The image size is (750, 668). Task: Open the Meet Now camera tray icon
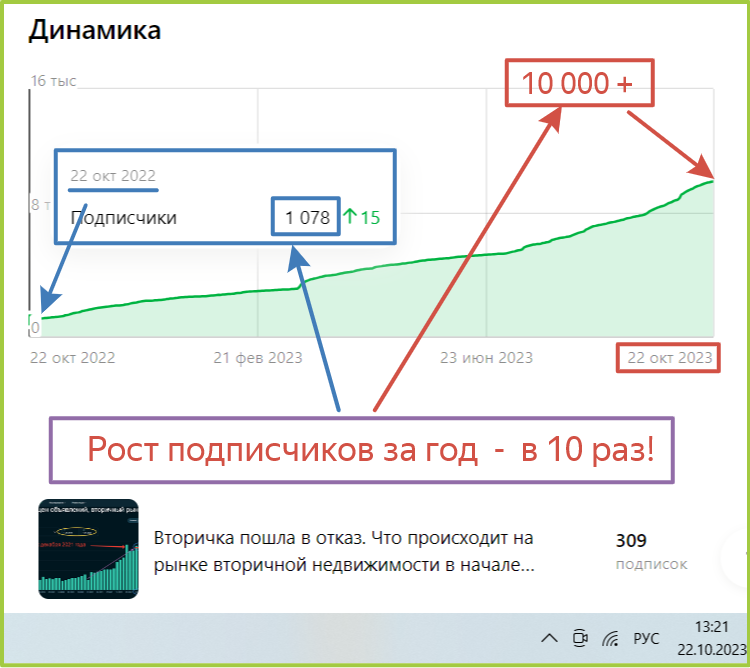click(x=580, y=638)
